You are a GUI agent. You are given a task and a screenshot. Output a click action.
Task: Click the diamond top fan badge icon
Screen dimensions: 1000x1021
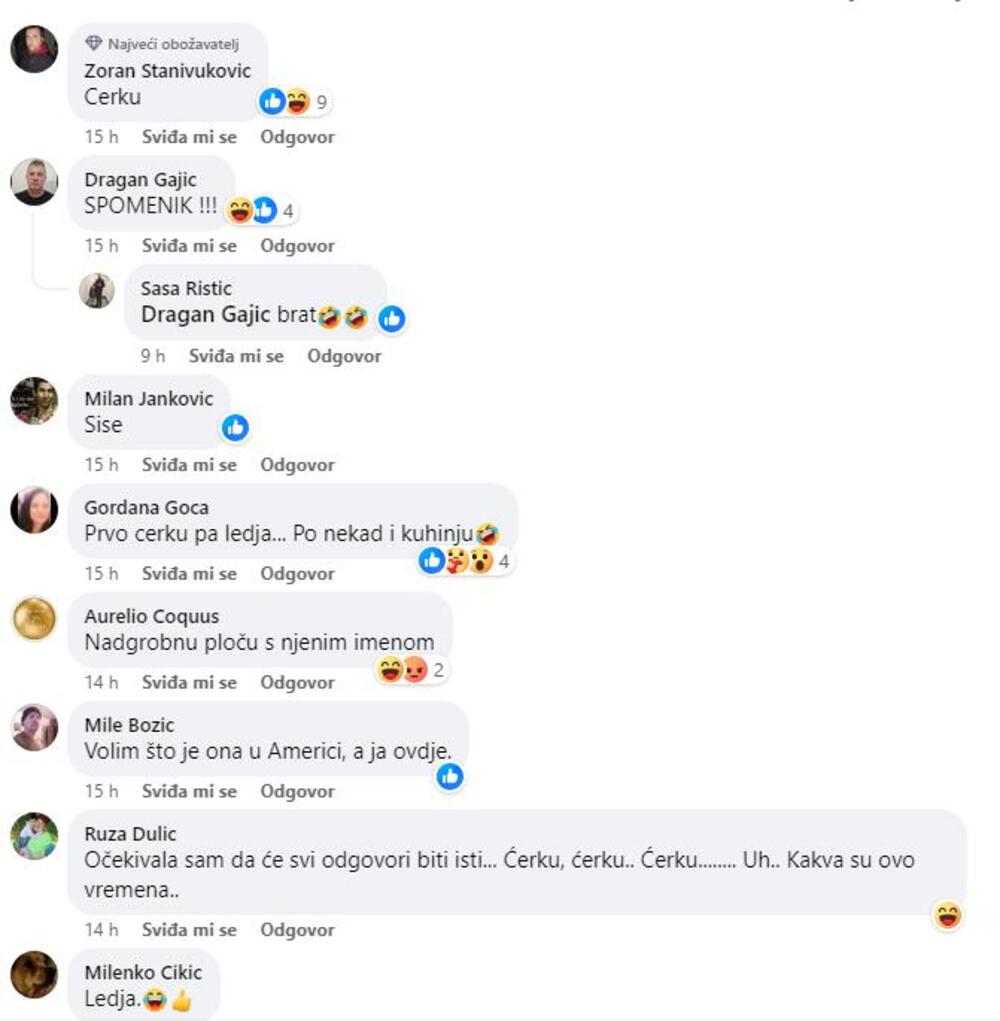point(94,44)
